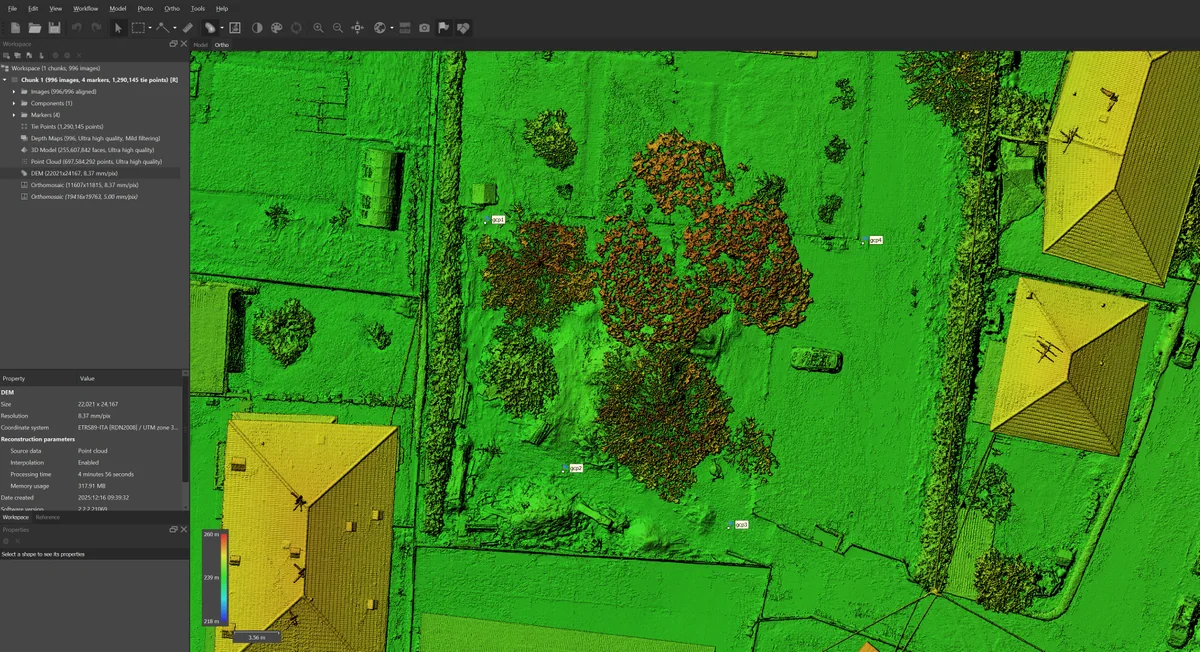This screenshot has height=652, width=1200.
Task: Zoom in with the magnifier plus
Action: [318, 28]
